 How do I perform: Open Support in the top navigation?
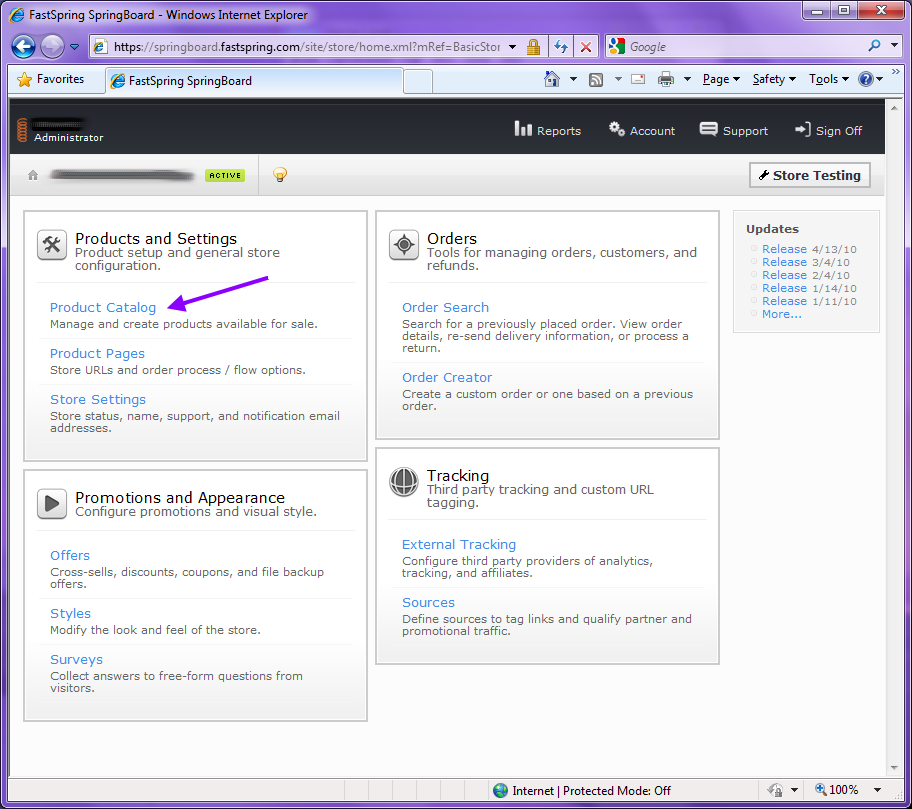tap(733, 130)
